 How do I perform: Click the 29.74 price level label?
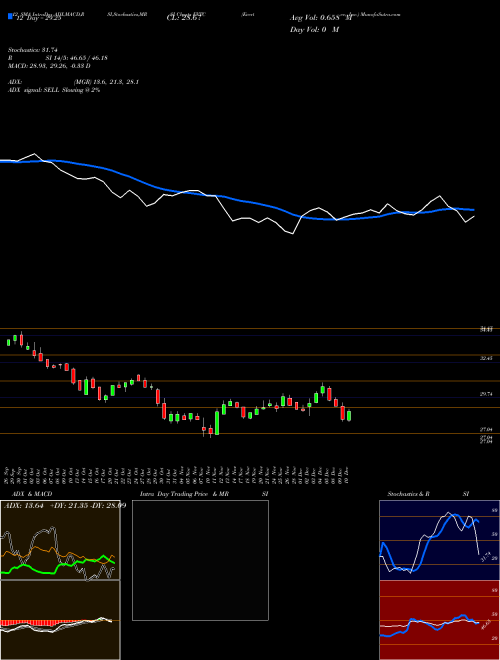486,394
